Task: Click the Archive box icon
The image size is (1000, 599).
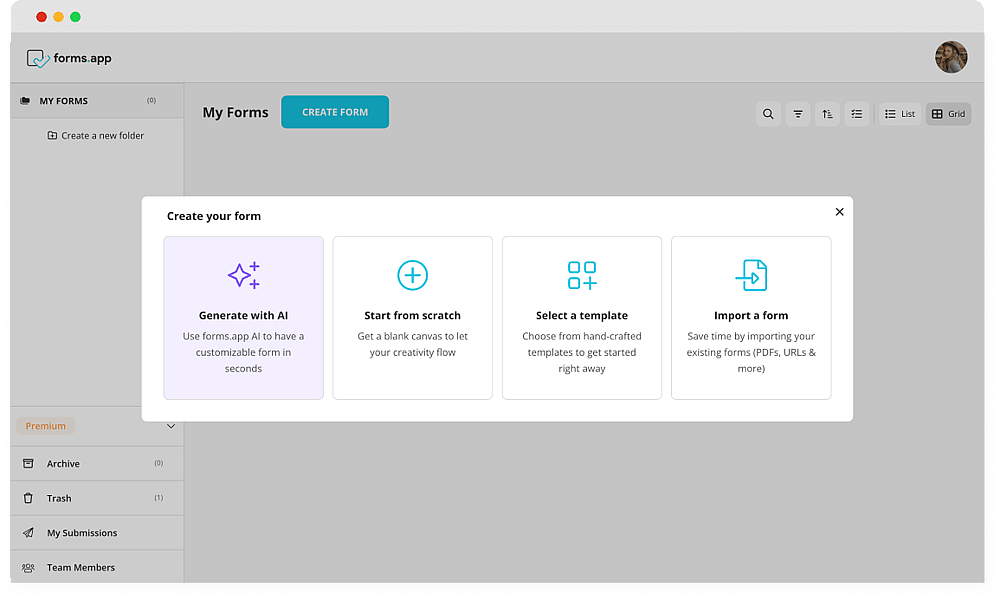Action: (x=28, y=464)
